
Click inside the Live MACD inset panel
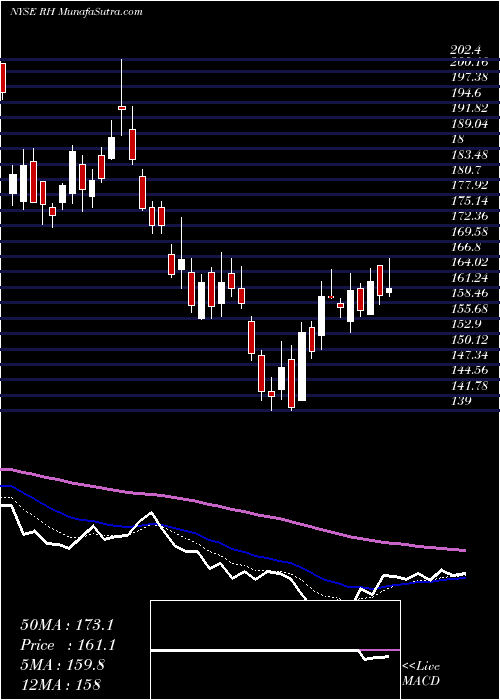click(275, 650)
